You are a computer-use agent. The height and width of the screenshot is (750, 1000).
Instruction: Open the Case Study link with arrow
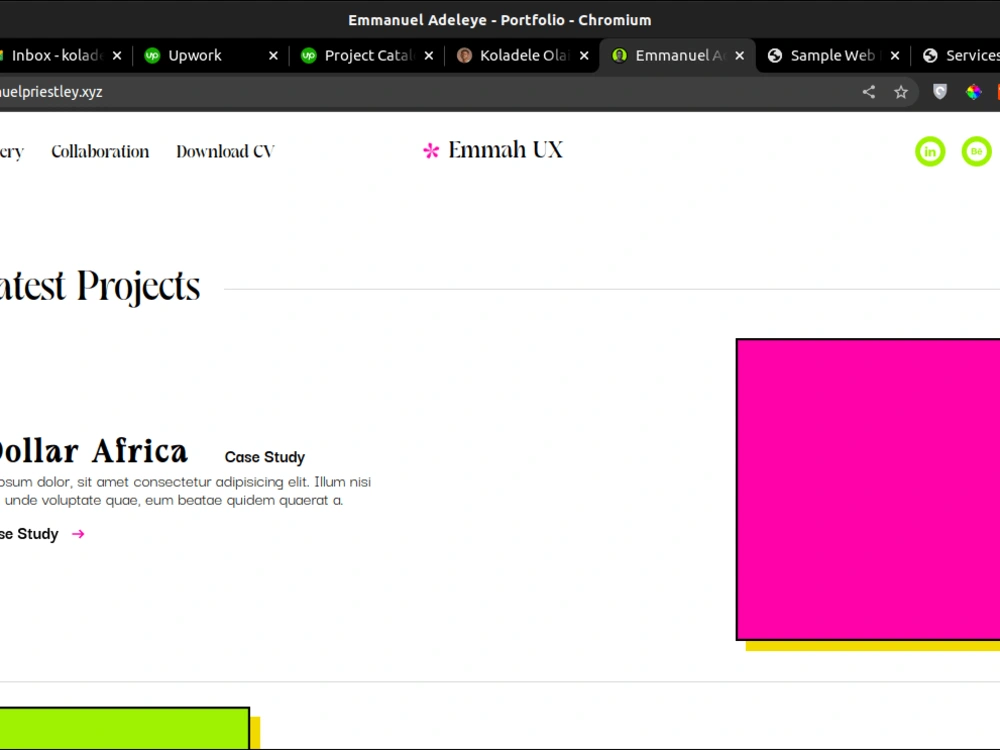click(x=42, y=534)
